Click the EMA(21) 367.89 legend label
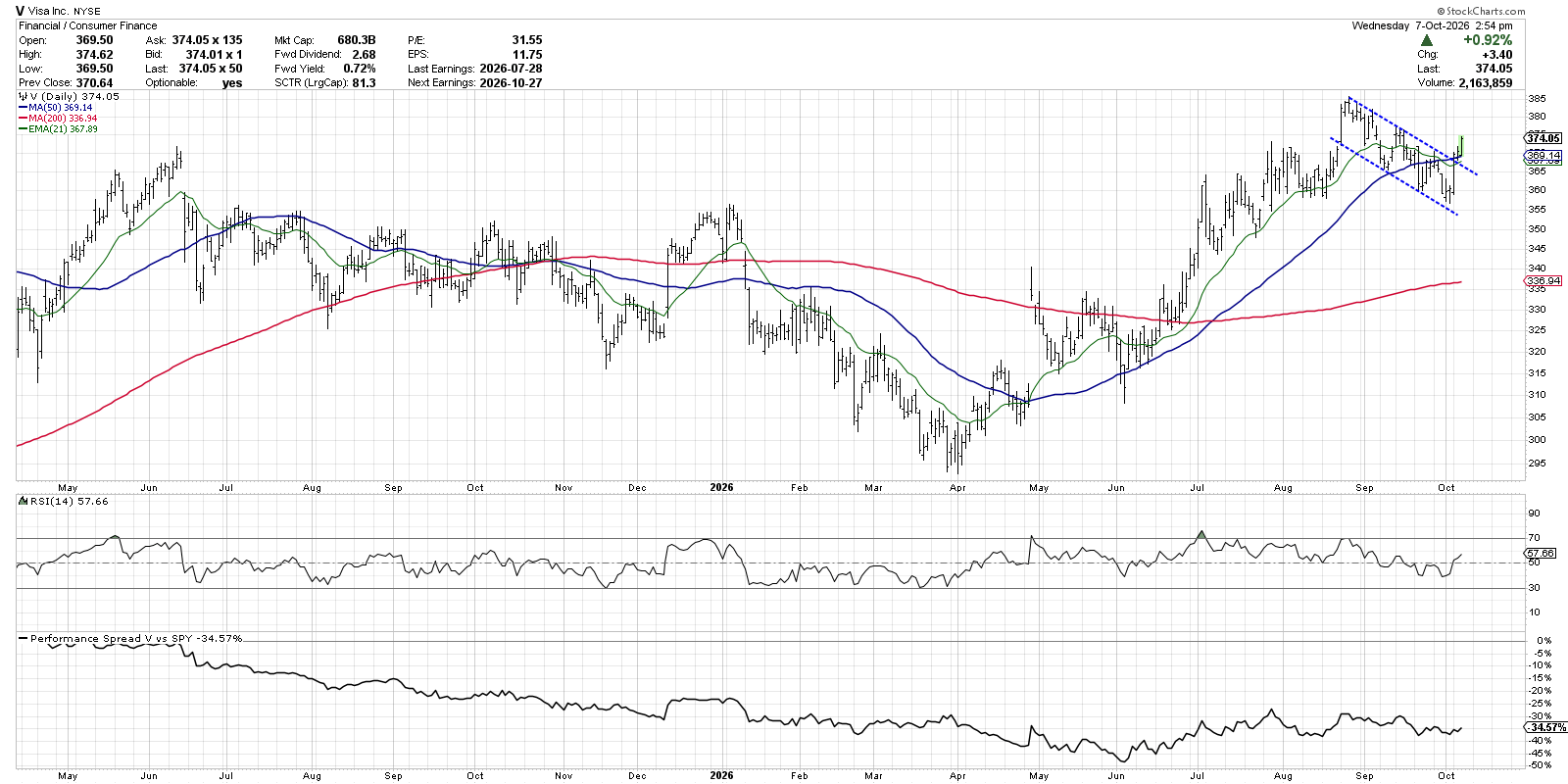This screenshot has height=784, width=1568. (x=64, y=129)
